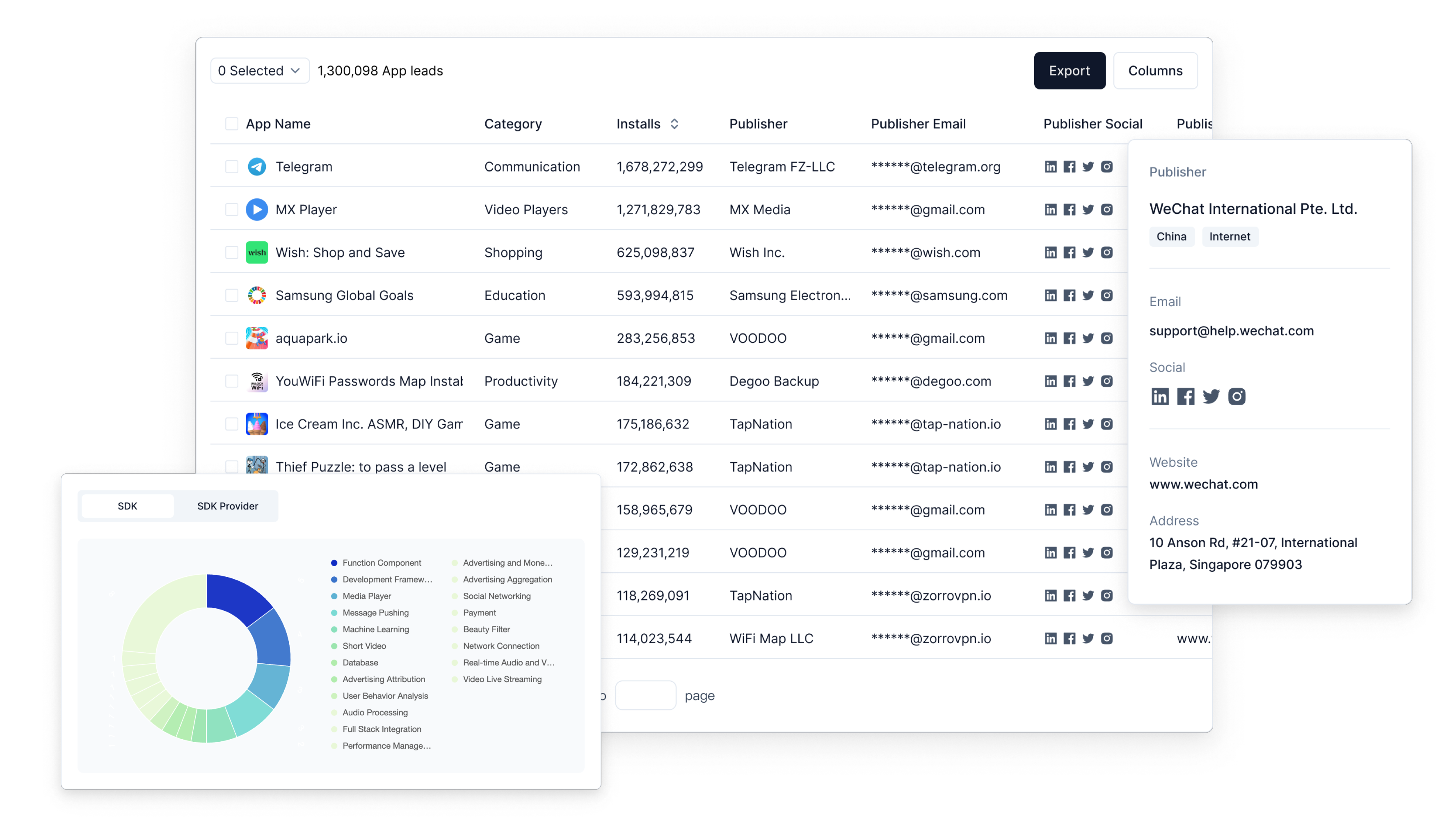Viewport: 1456px width, 823px height.
Task: Click the Telegram app icon
Action: pyautogui.click(x=256, y=166)
